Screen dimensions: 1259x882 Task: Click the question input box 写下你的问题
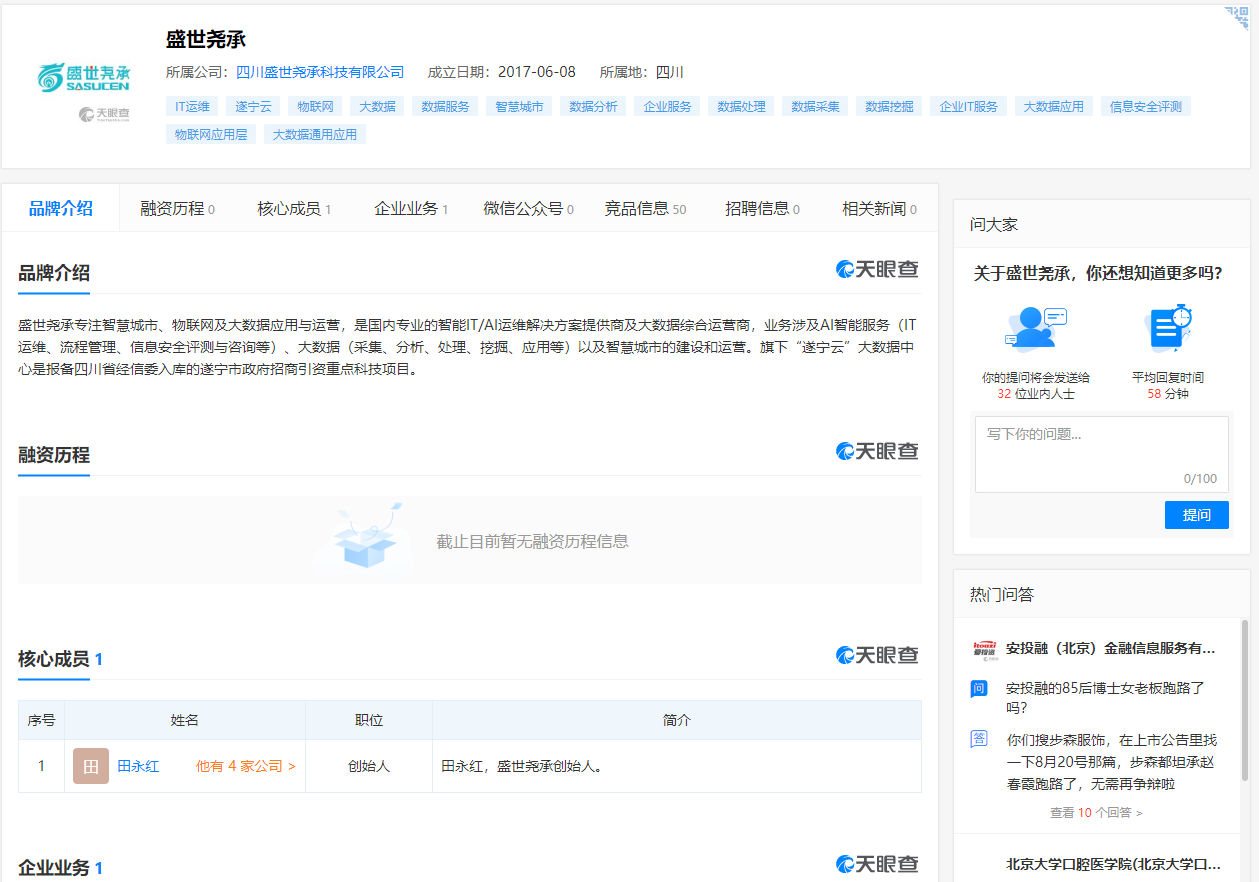point(1102,454)
